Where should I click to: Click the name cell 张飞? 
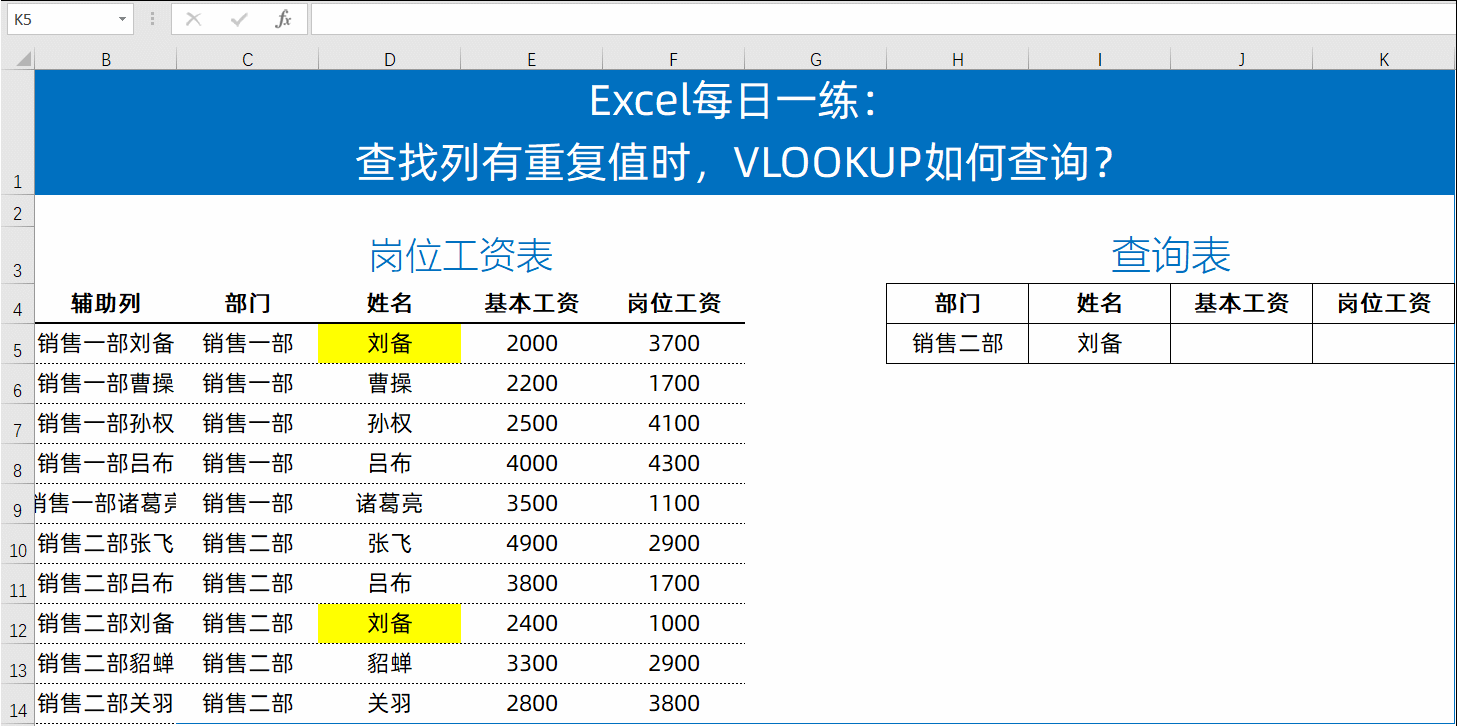[390, 544]
